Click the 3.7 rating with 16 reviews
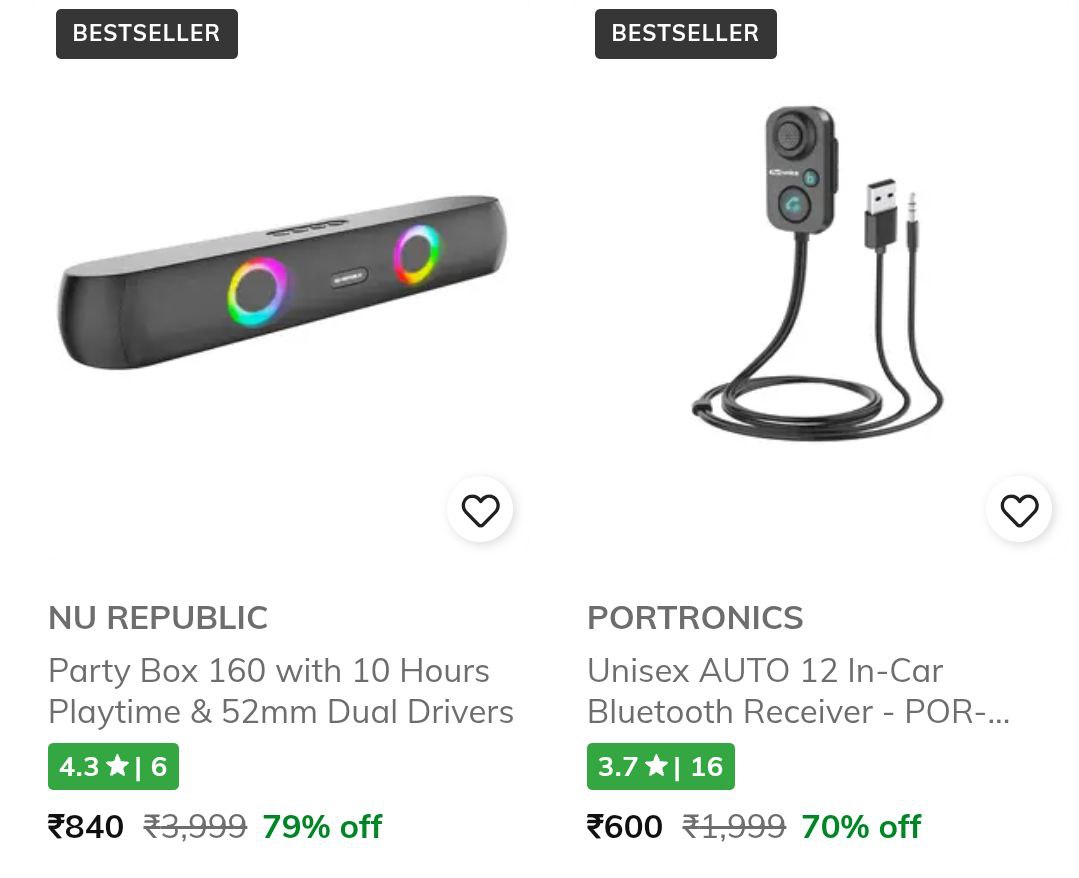The width and height of the screenshot is (1079, 878). (x=660, y=765)
